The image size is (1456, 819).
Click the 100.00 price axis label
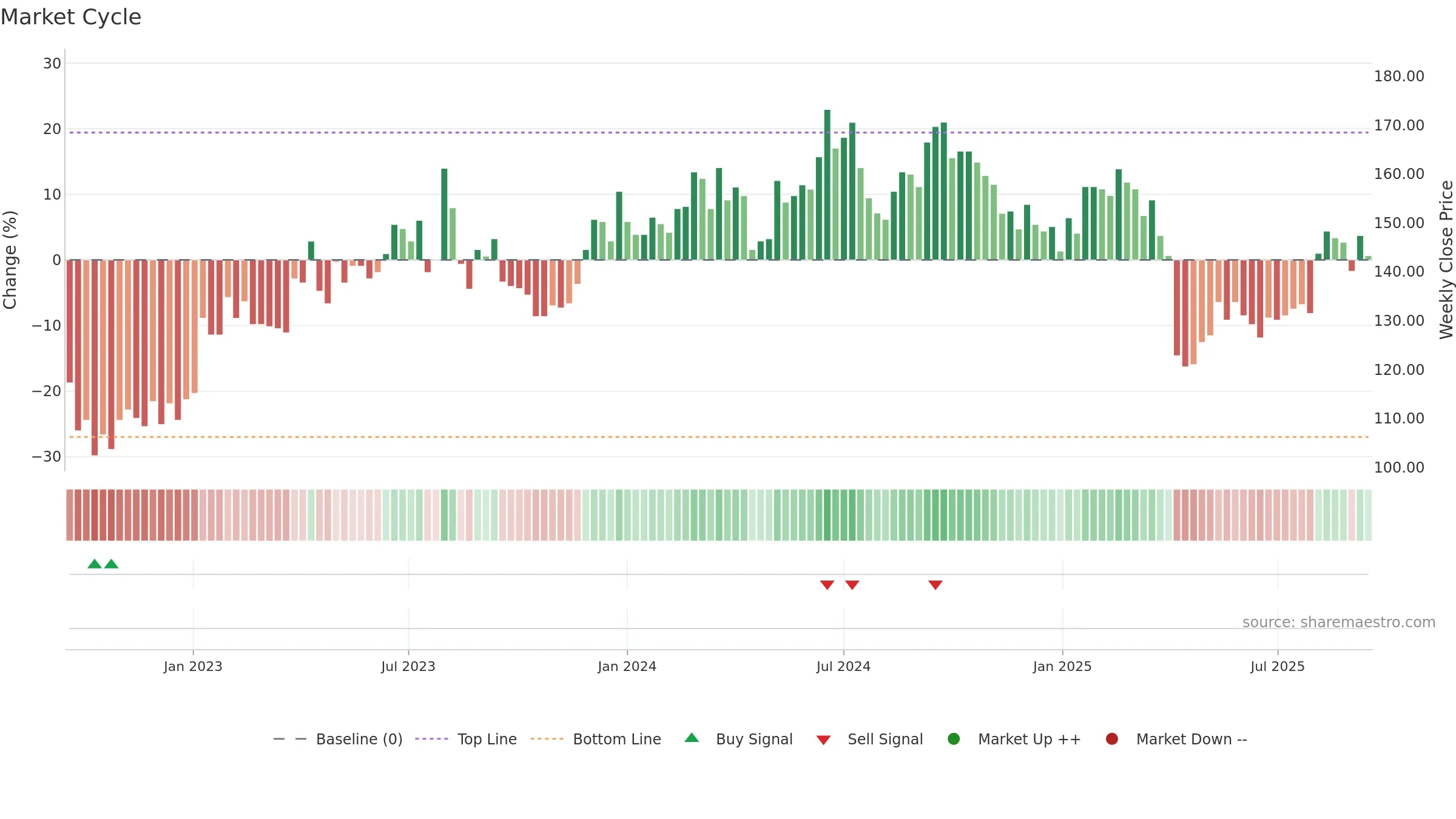point(1399,467)
